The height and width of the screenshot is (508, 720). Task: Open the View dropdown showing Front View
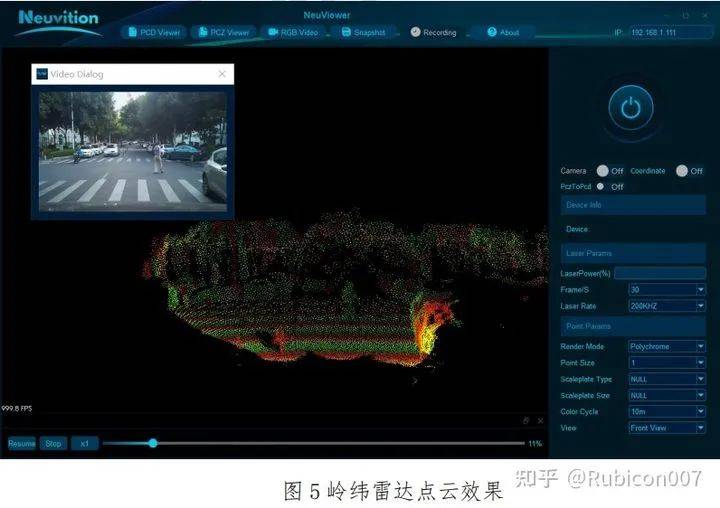tap(666, 428)
